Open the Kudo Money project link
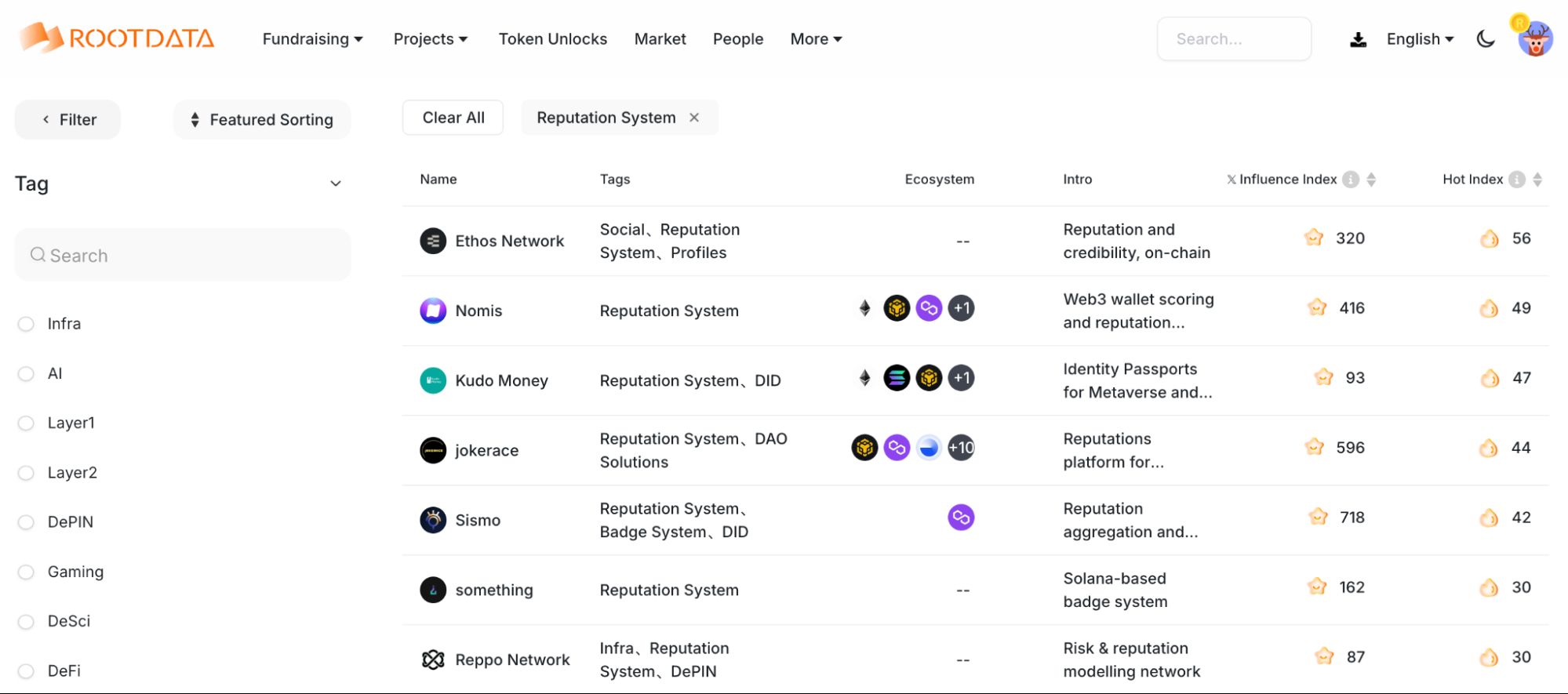Viewport: 1568px width, 694px height. click(x=501, y=380)
